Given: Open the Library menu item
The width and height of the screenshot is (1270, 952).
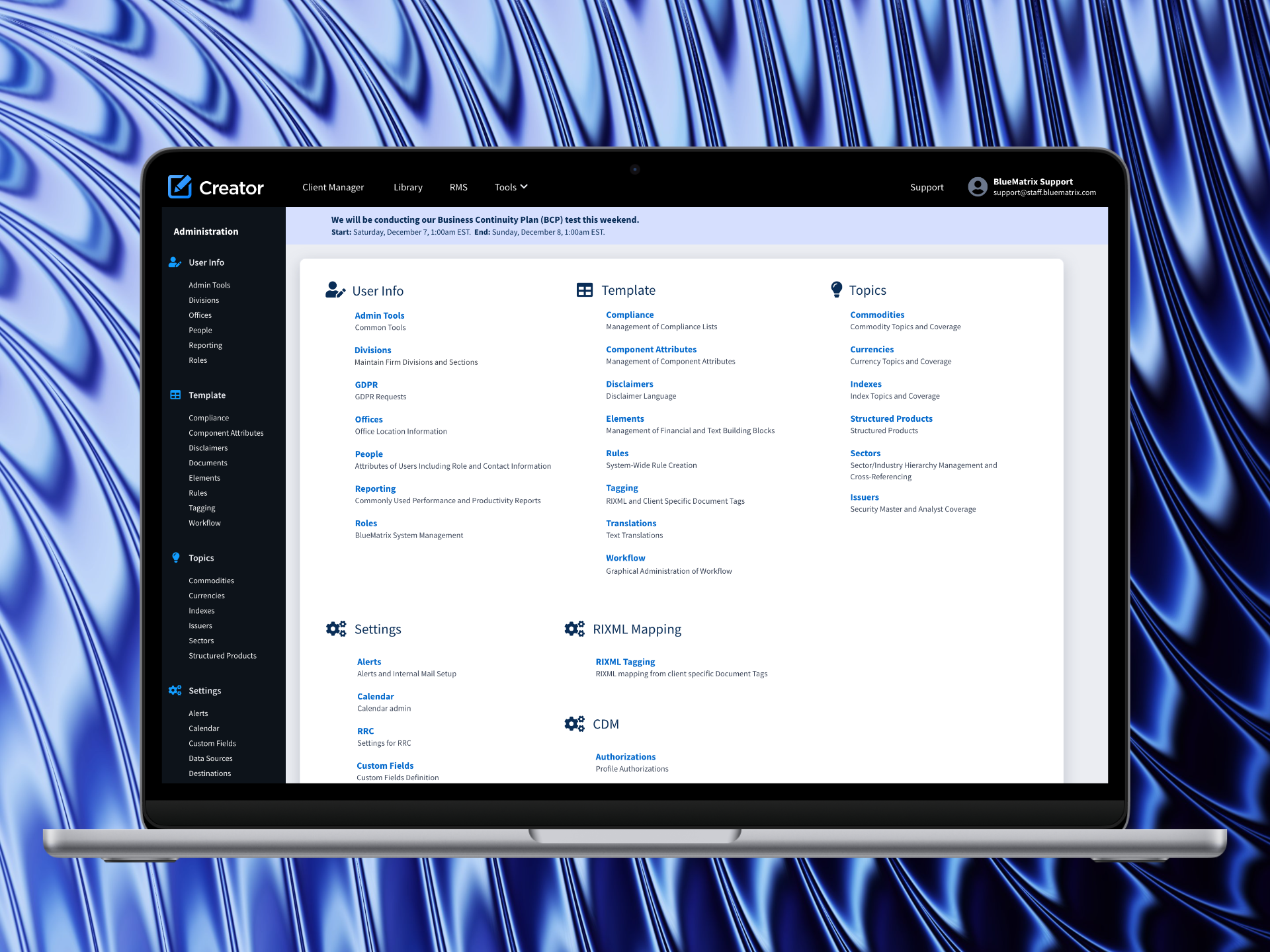Looking at the screenshot, I should pyautogui.click(x=407, y=187).
